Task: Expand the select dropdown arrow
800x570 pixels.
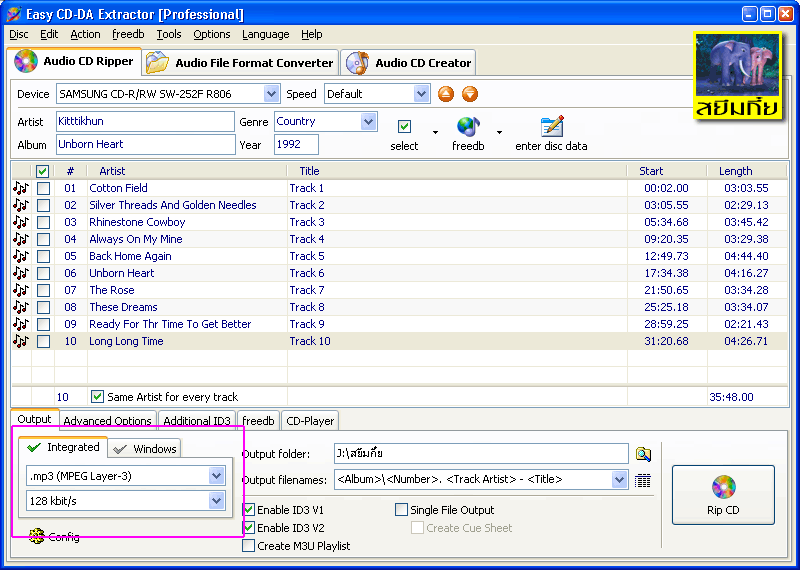Action: point(435,133)
